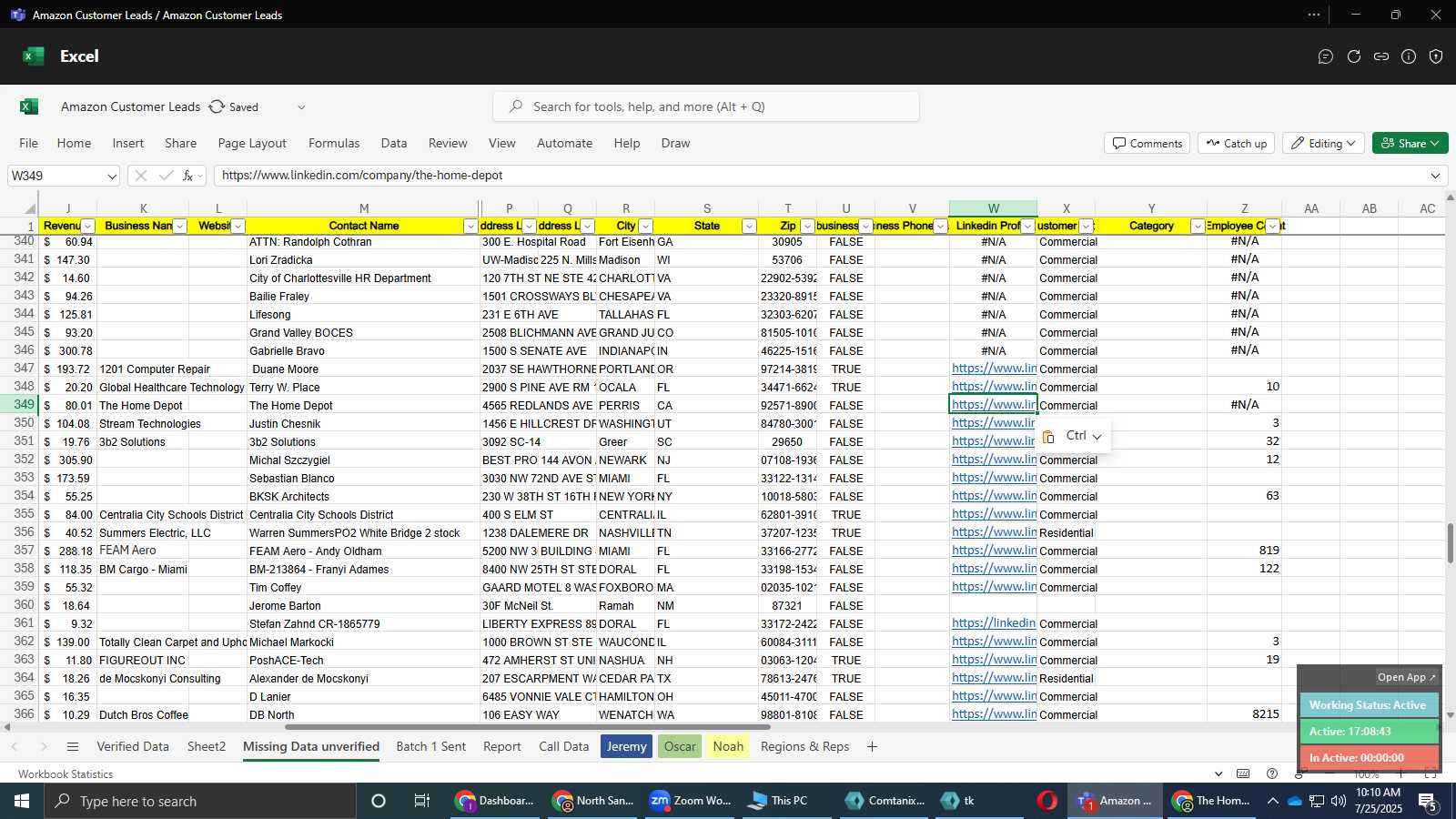Open the Zip column filter dropdown
The width and height of the screenshot is (1456, 819).
(807, 227)
